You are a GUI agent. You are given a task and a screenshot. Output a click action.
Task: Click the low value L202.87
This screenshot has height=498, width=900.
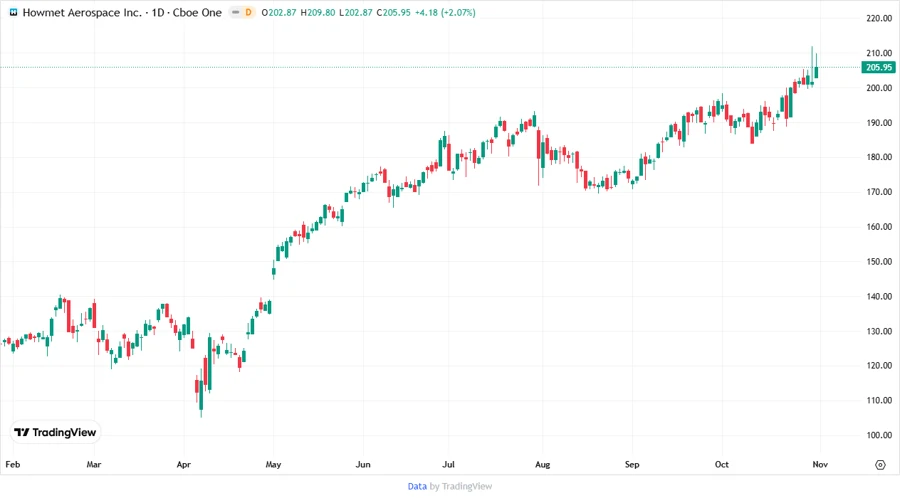(x=356, y=13)
